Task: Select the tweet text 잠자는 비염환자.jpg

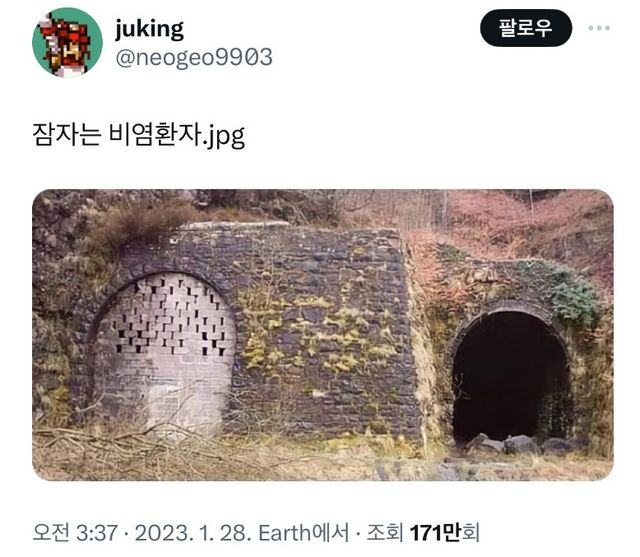Action: point(139,135)
